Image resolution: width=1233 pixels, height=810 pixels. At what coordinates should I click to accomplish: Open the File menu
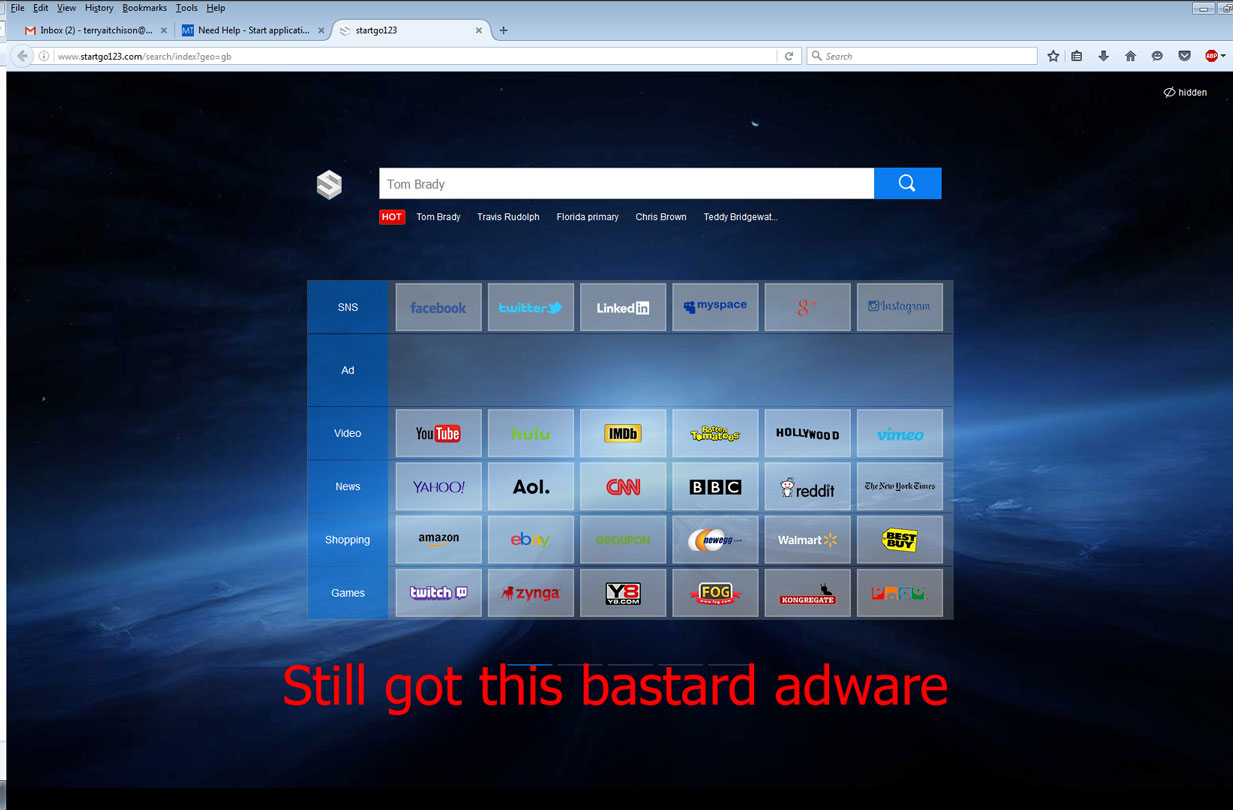pos(17,8)
